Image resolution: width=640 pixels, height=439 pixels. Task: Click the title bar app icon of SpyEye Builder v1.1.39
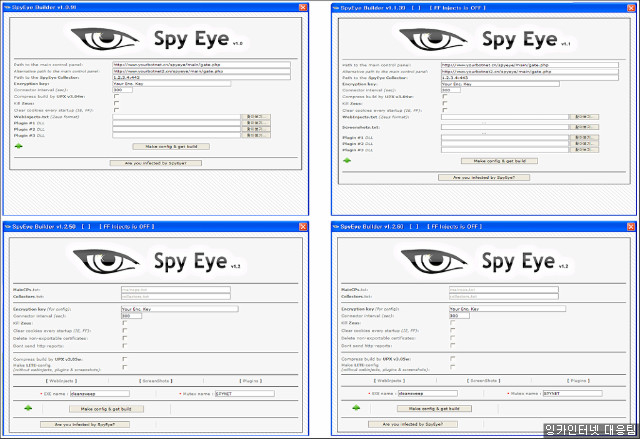point(337,7)
